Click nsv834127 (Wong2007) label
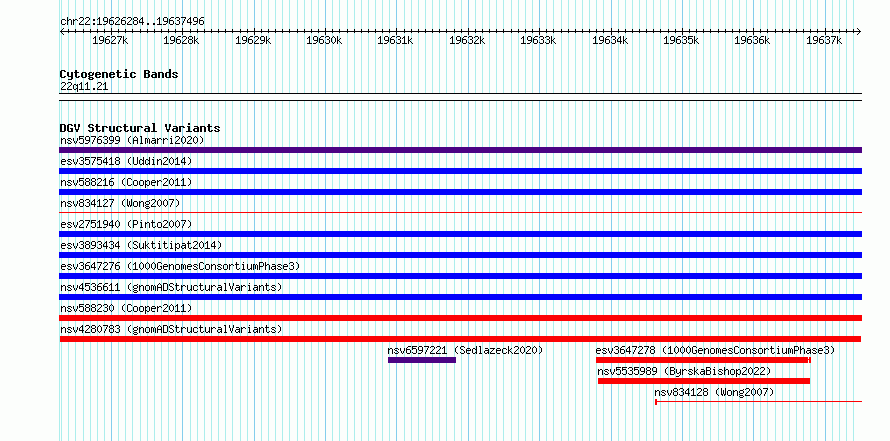The width and height of the screenshot is (890, 441). tap(120, 203)
